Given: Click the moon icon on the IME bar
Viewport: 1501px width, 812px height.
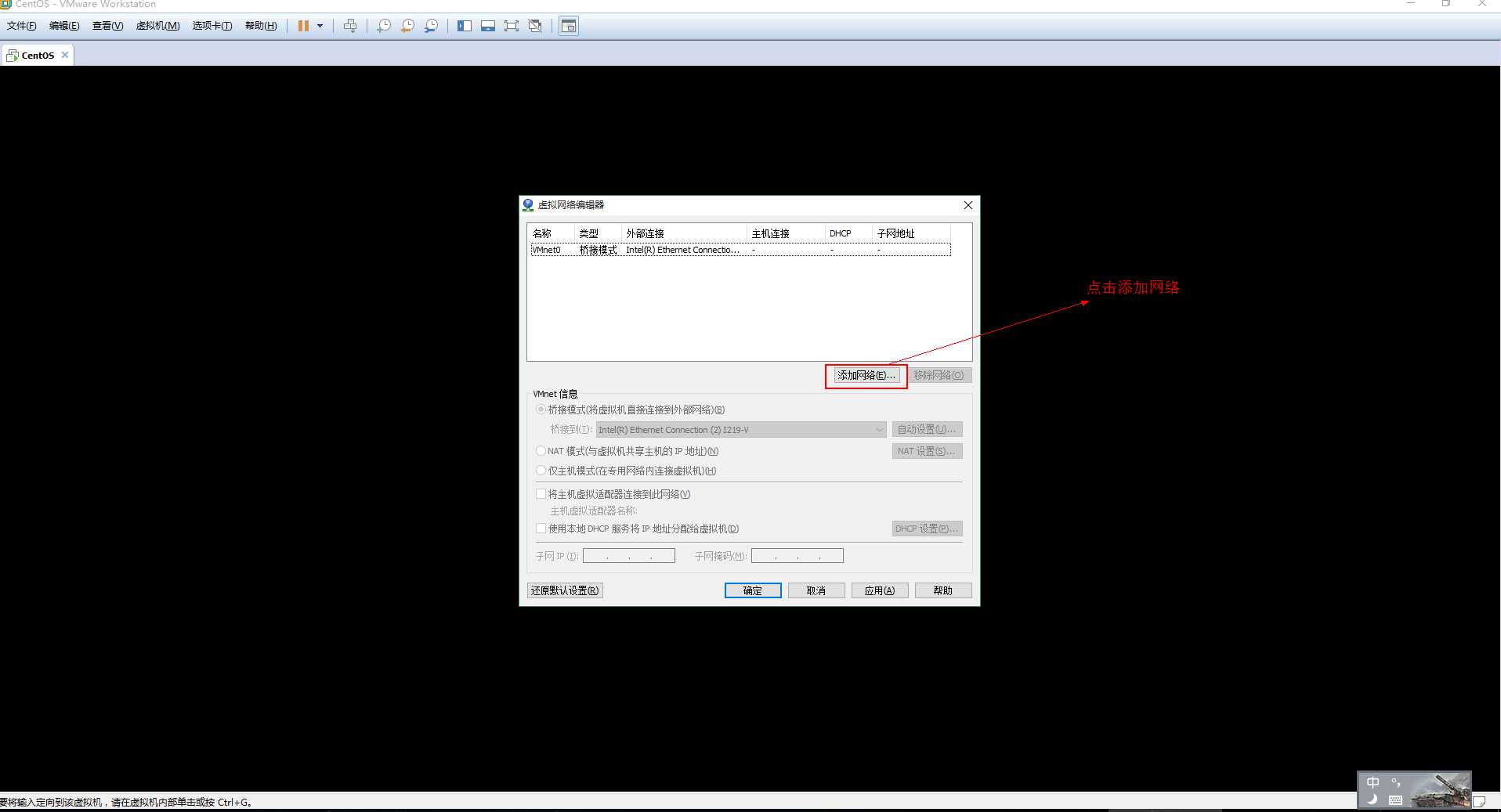Looking at the screenshot, I should coord(1373,799).
